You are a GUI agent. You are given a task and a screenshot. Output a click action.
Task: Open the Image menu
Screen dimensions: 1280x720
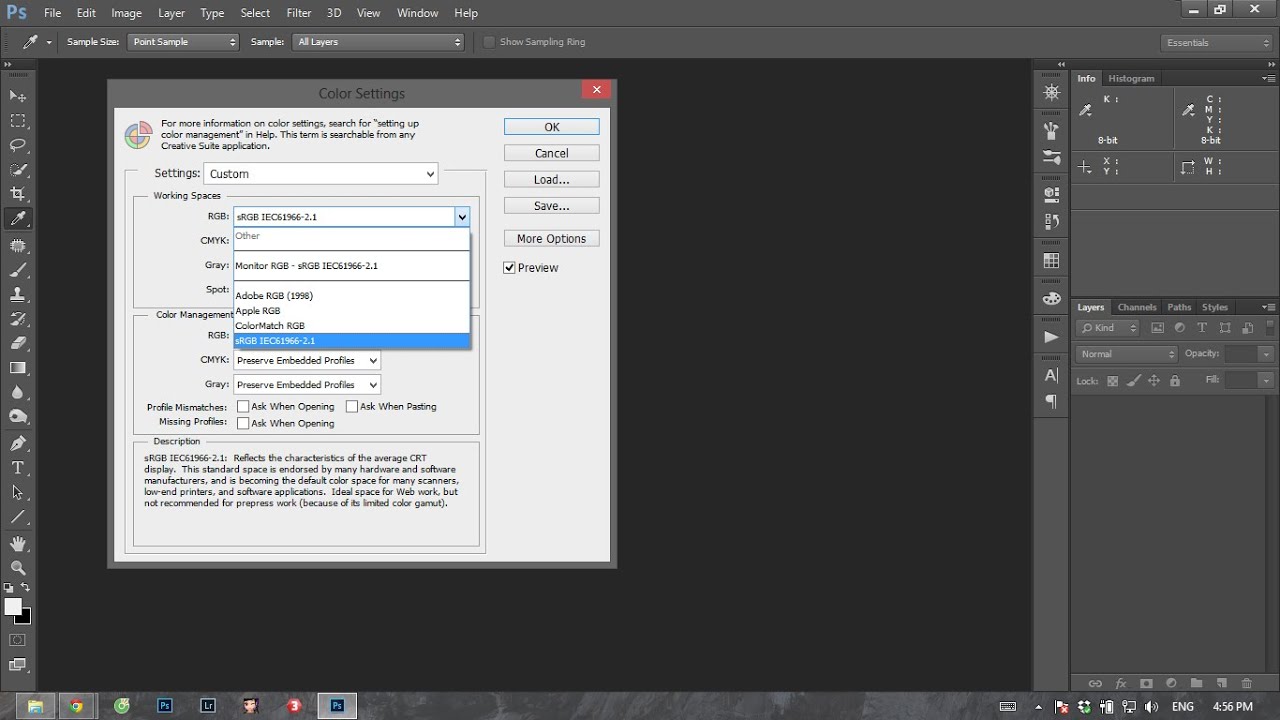point(126,13)
